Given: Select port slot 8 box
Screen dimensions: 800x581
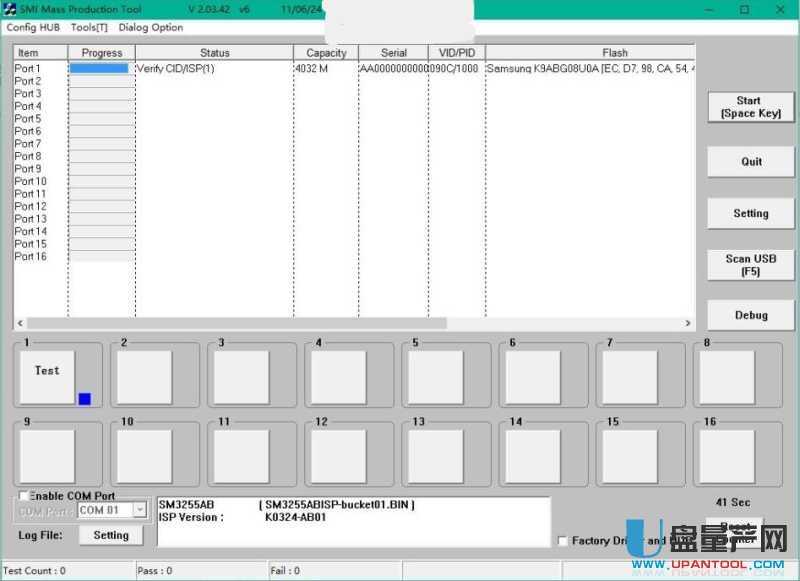Looking at the screenshot, I should (x=726, y=377).
